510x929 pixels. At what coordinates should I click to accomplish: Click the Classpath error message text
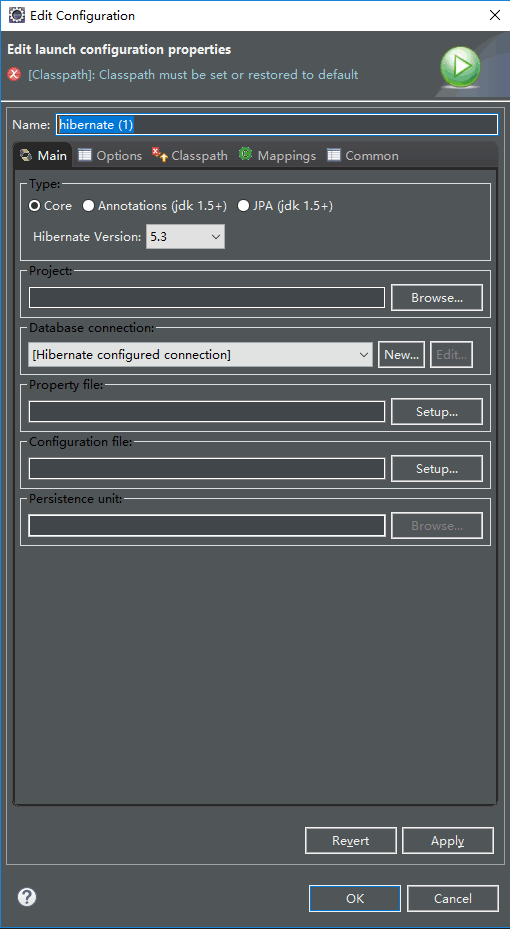(193, 75)
